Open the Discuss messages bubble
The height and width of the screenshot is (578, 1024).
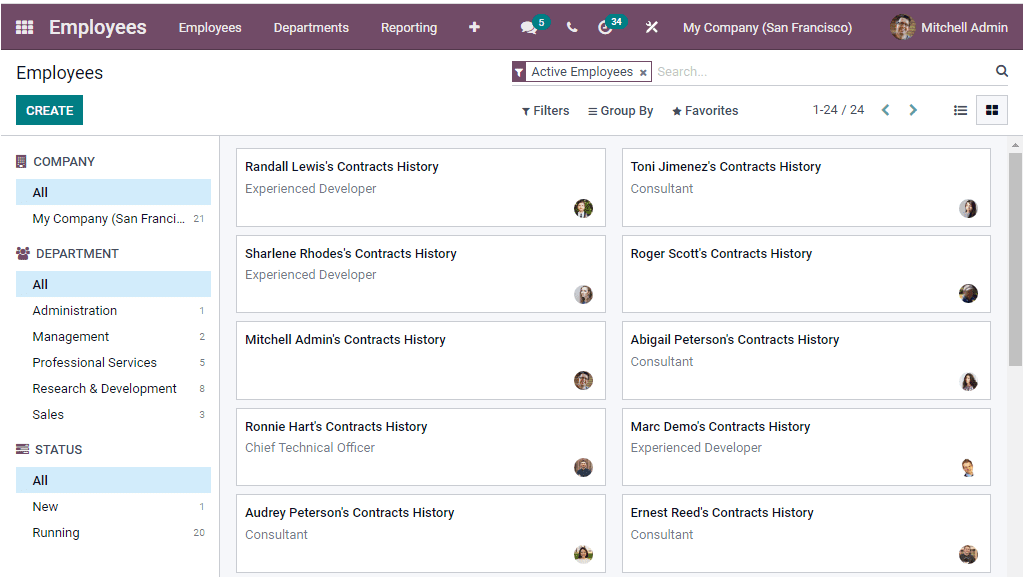(x=530, y=27)
